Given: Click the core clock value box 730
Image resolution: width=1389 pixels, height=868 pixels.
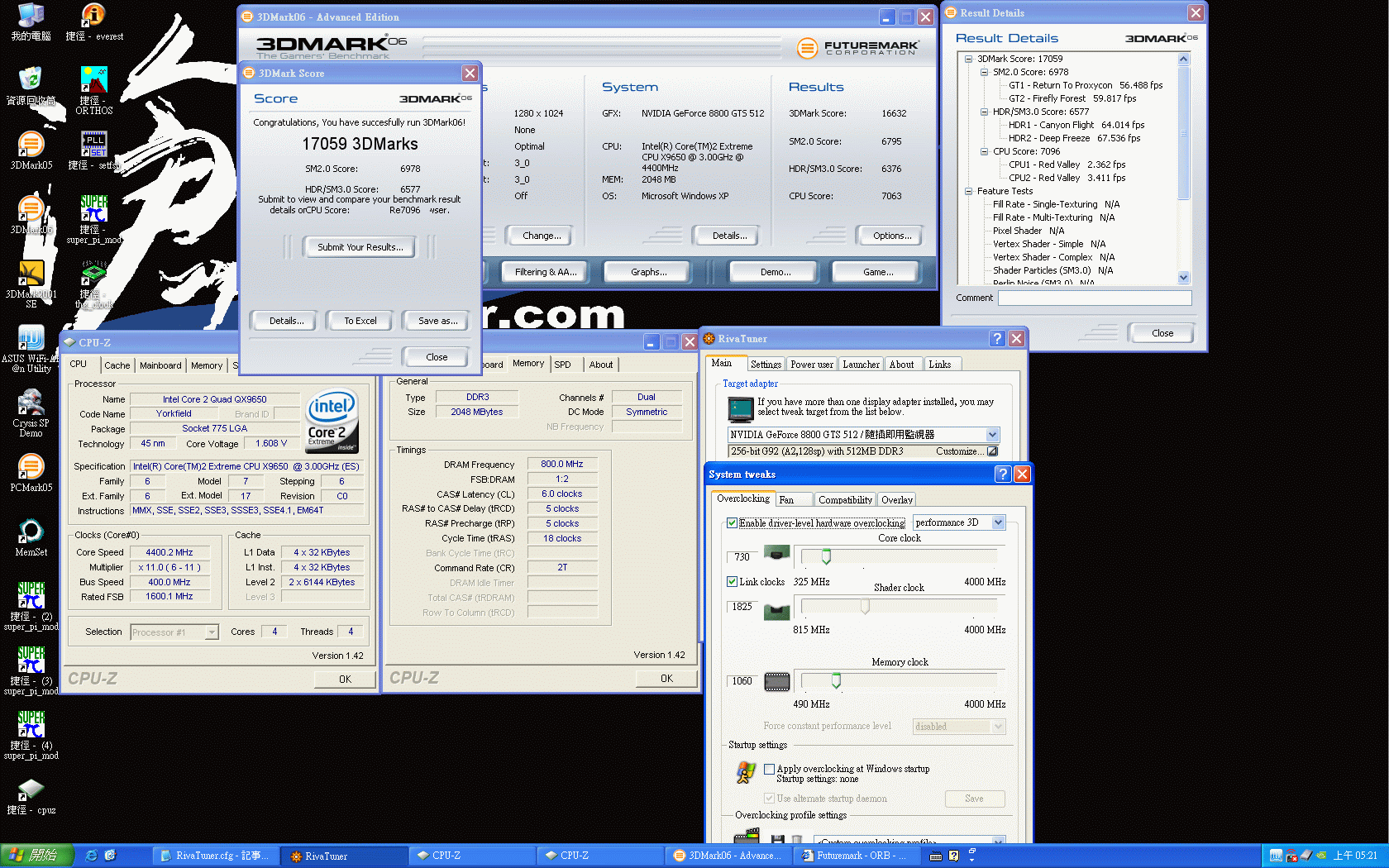Looking at the screenshot, I should pos(742,557).
